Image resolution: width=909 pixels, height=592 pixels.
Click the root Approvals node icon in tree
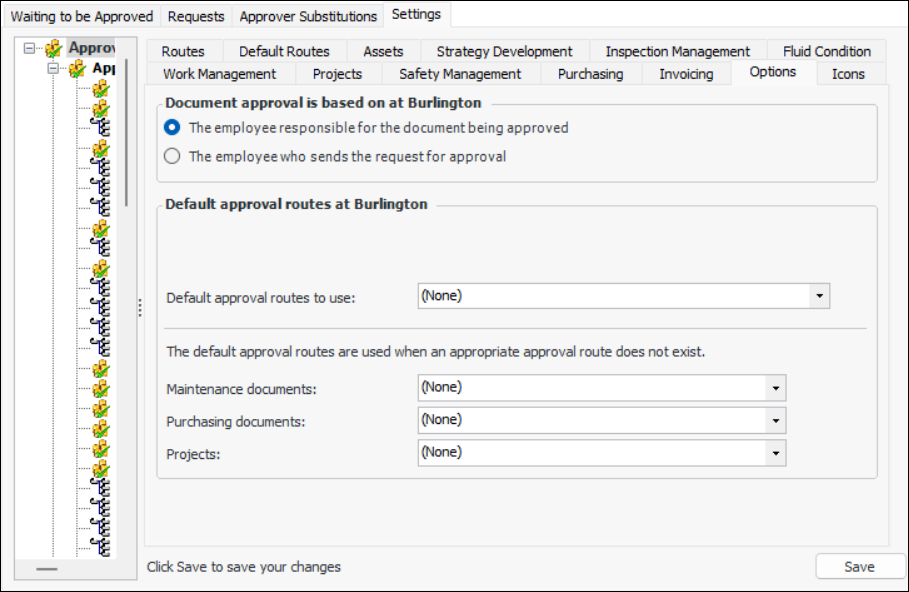(x=54, y=49)
